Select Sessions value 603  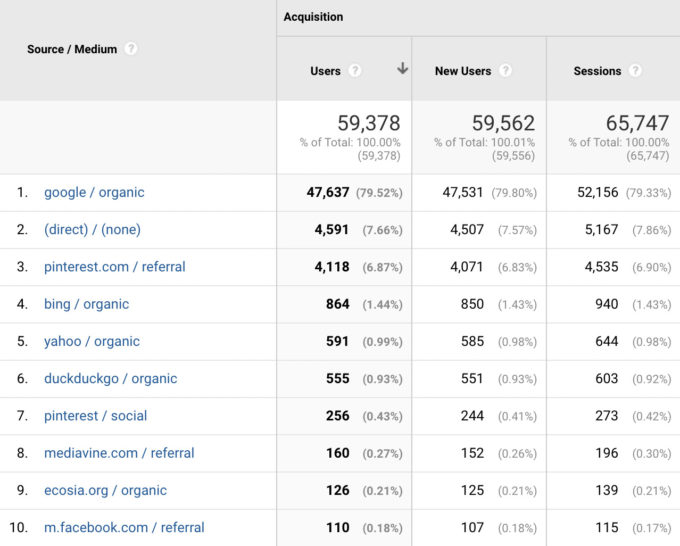tap(607, 379)
